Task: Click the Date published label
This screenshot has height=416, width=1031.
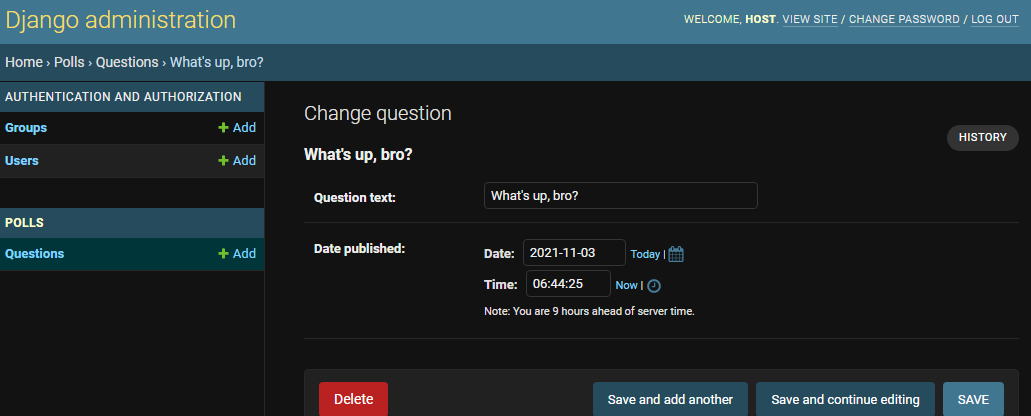Action: click(359, 248)
